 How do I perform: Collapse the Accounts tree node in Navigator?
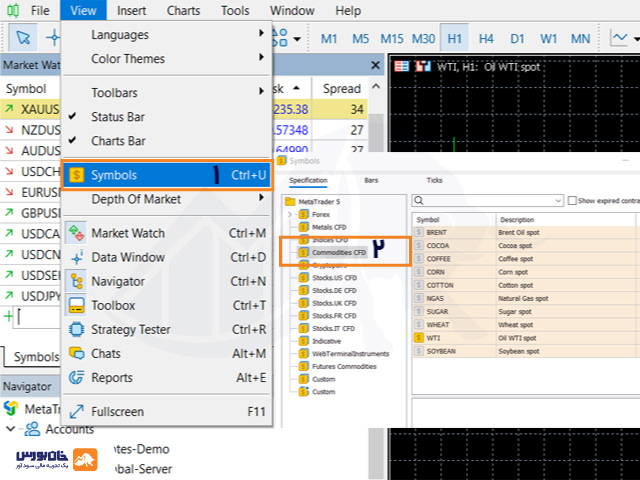pos(10,429)
